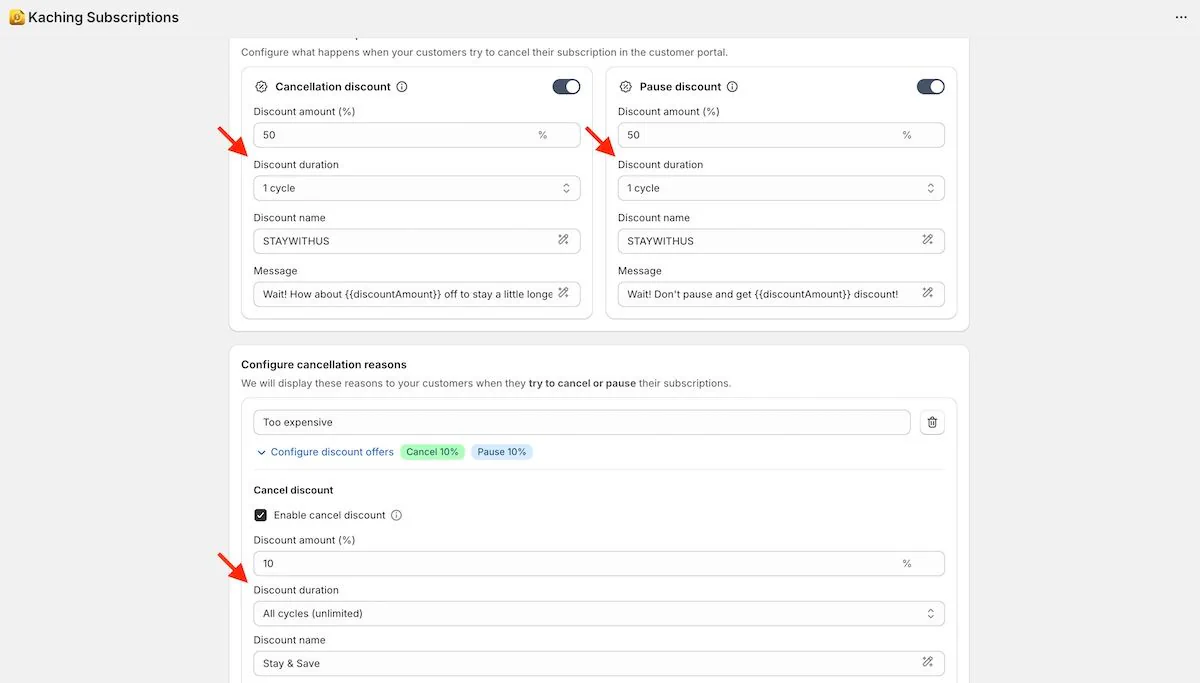Edit the Pause STAYWITHUS discount name field
This screenshot has height=683, width=1200.
tap(781, 241)
